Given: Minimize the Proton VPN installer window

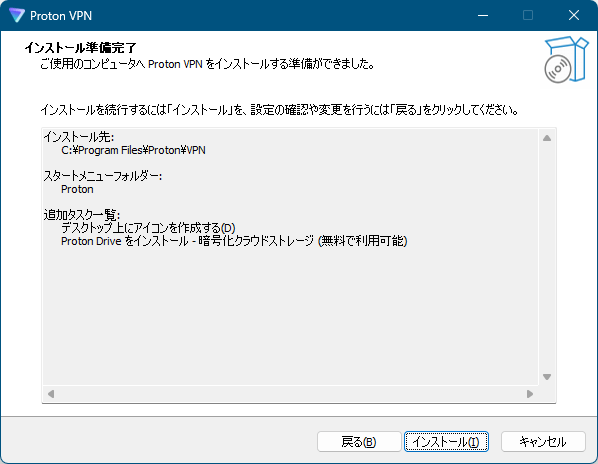Looking at the screenshot, I should [483, 15].
